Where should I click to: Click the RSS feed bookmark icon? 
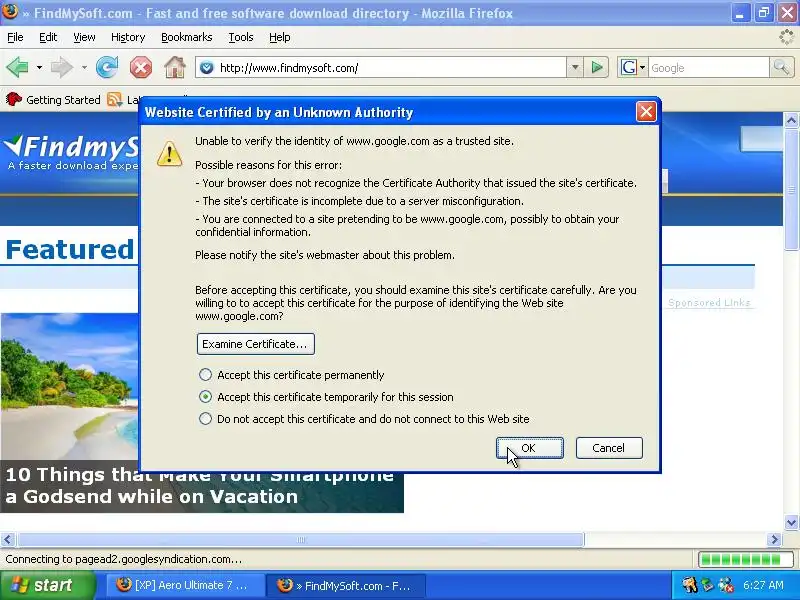click(114, 99)
